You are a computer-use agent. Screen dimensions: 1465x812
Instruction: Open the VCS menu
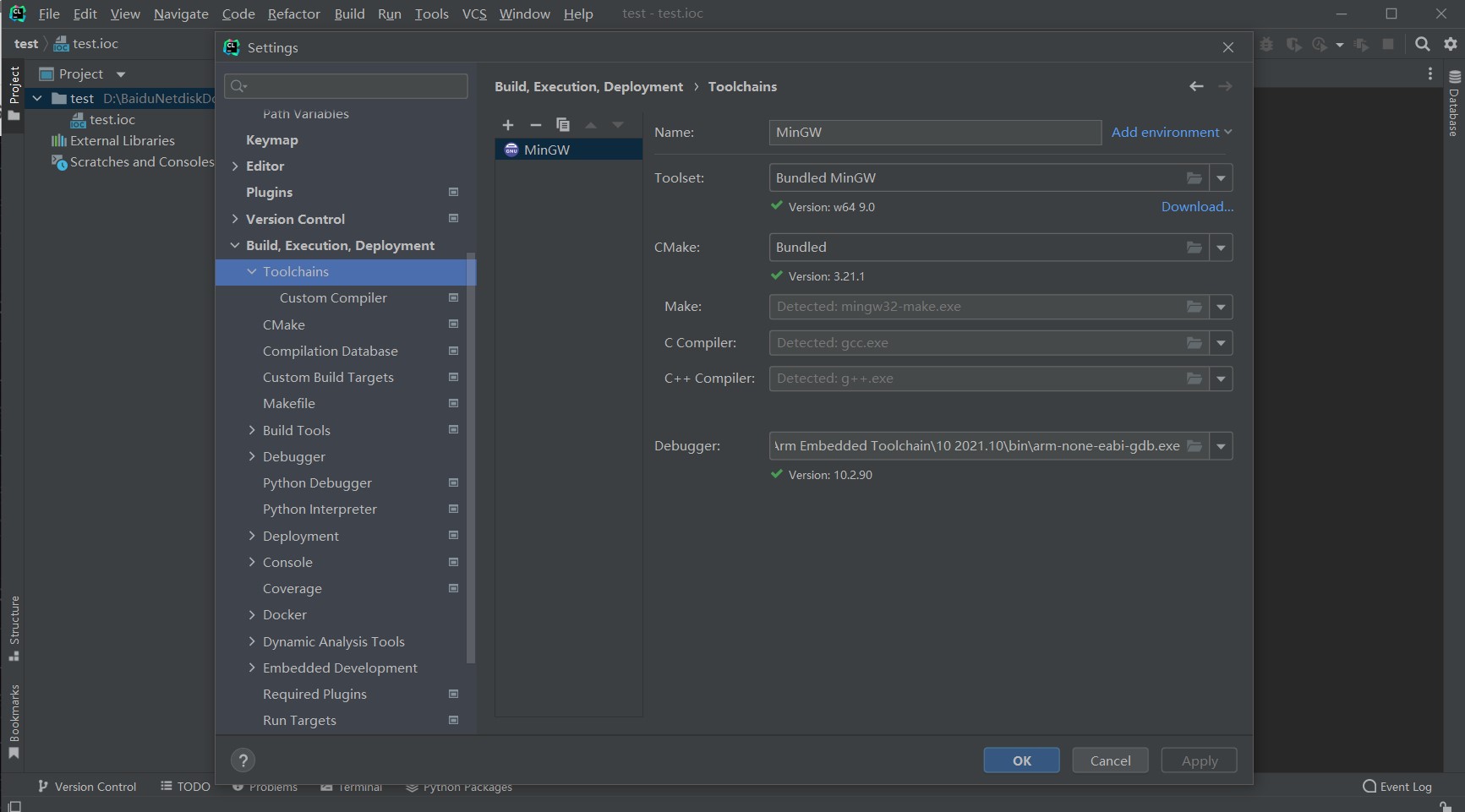point(474,14)
